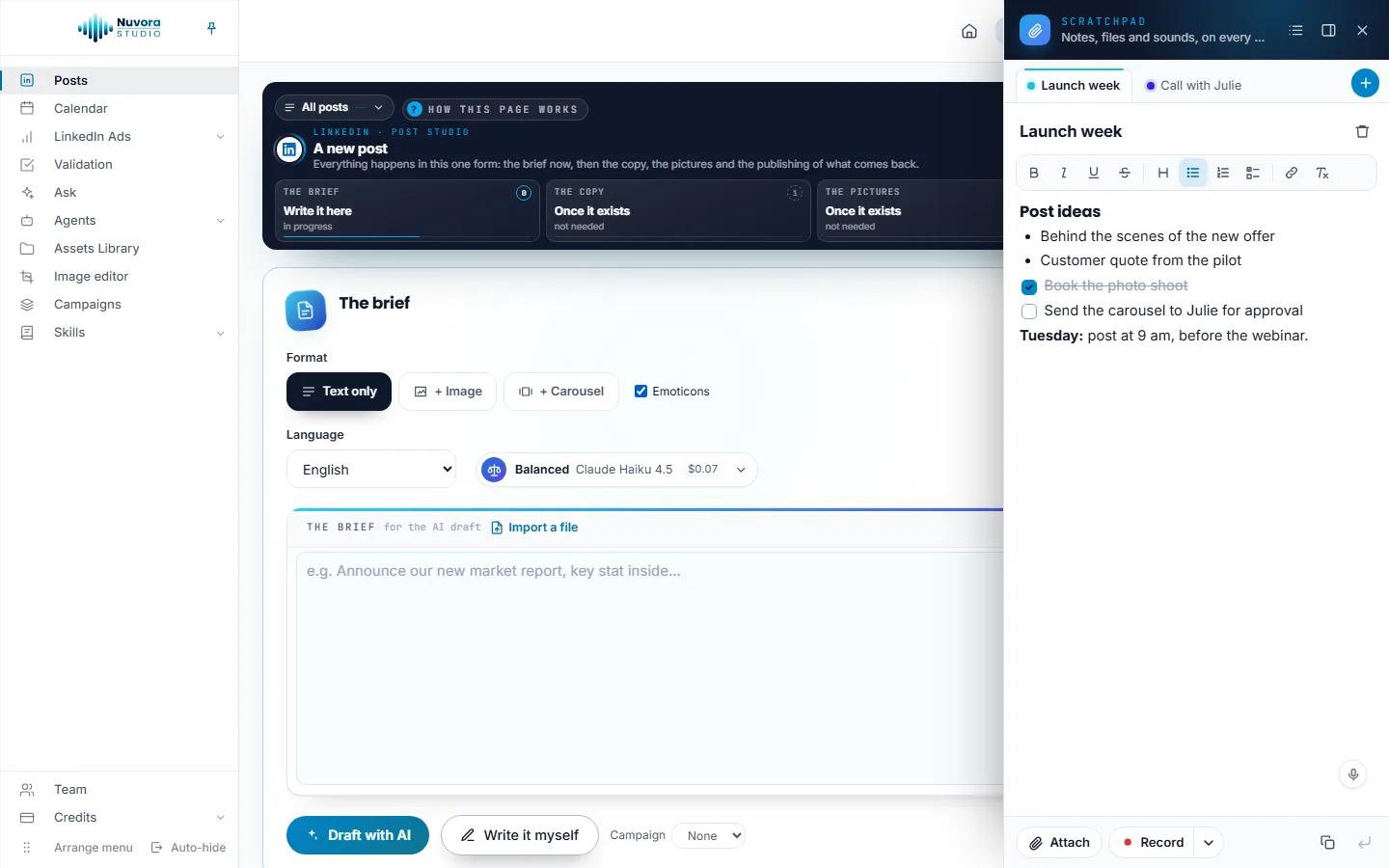The image size is (1389, 868).
Task: Open the Campaign dropdown set to None
Action: pyautogui.click(x=709, y=836)
